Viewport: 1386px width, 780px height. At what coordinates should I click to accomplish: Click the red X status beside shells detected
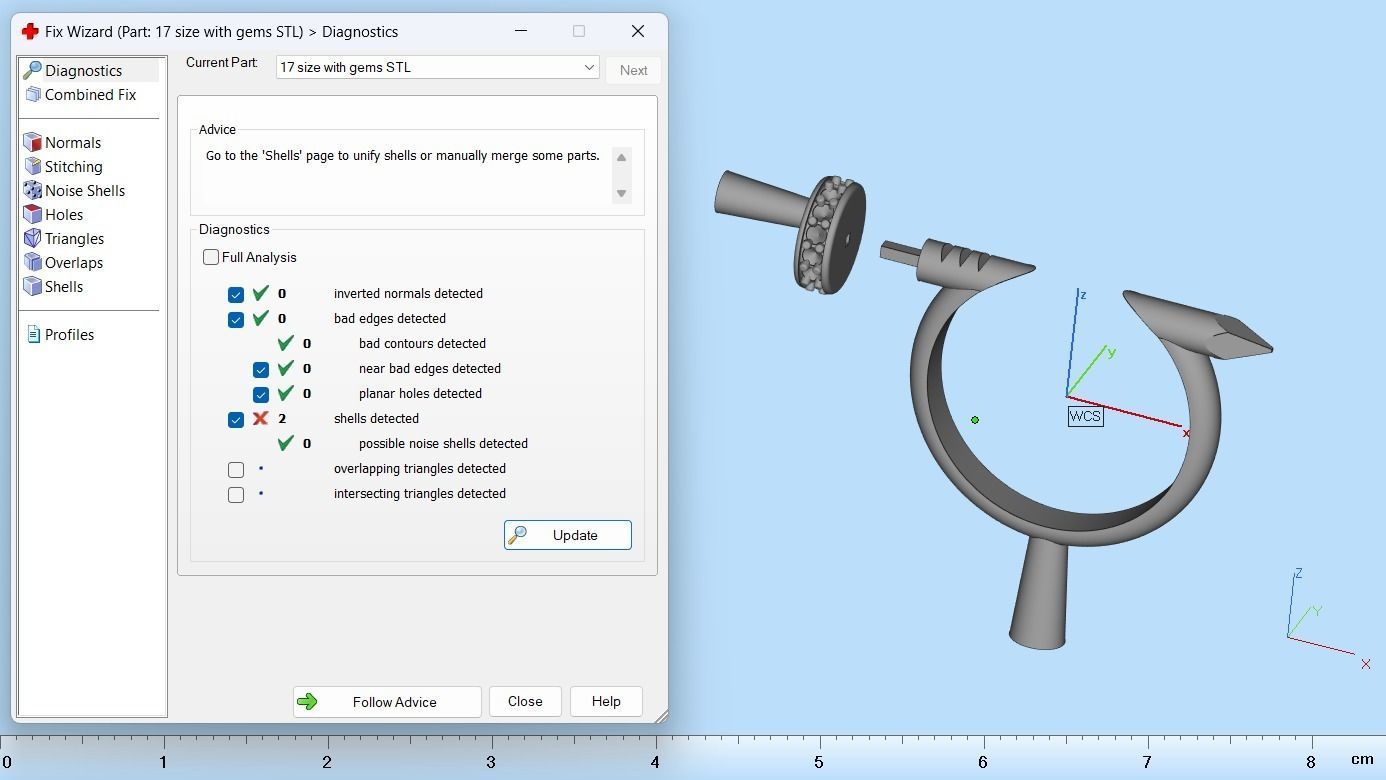click(x=260, y=418)
